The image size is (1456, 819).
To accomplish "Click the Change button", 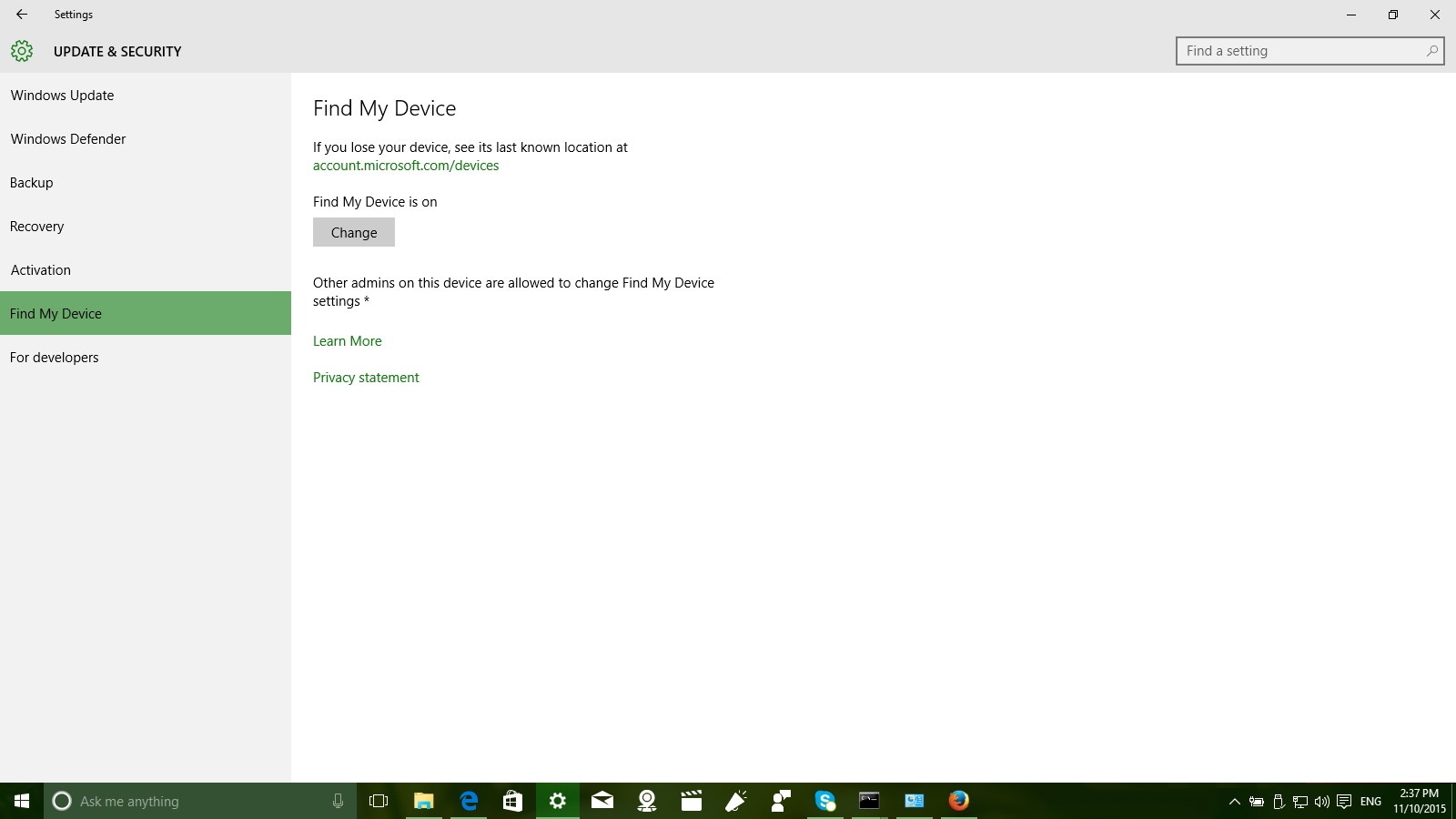I will [x=354, y=232].
